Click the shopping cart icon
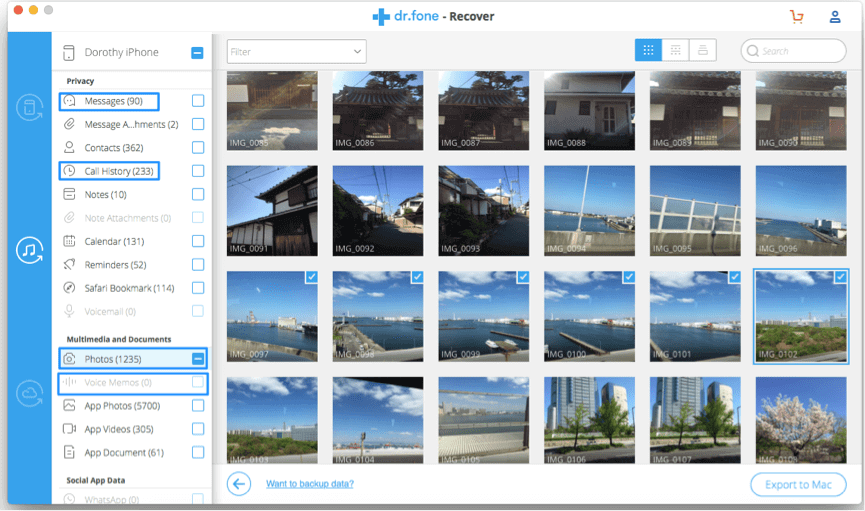Image resolution: width=865 pixels, height=511 pixels. coord(796,17)
